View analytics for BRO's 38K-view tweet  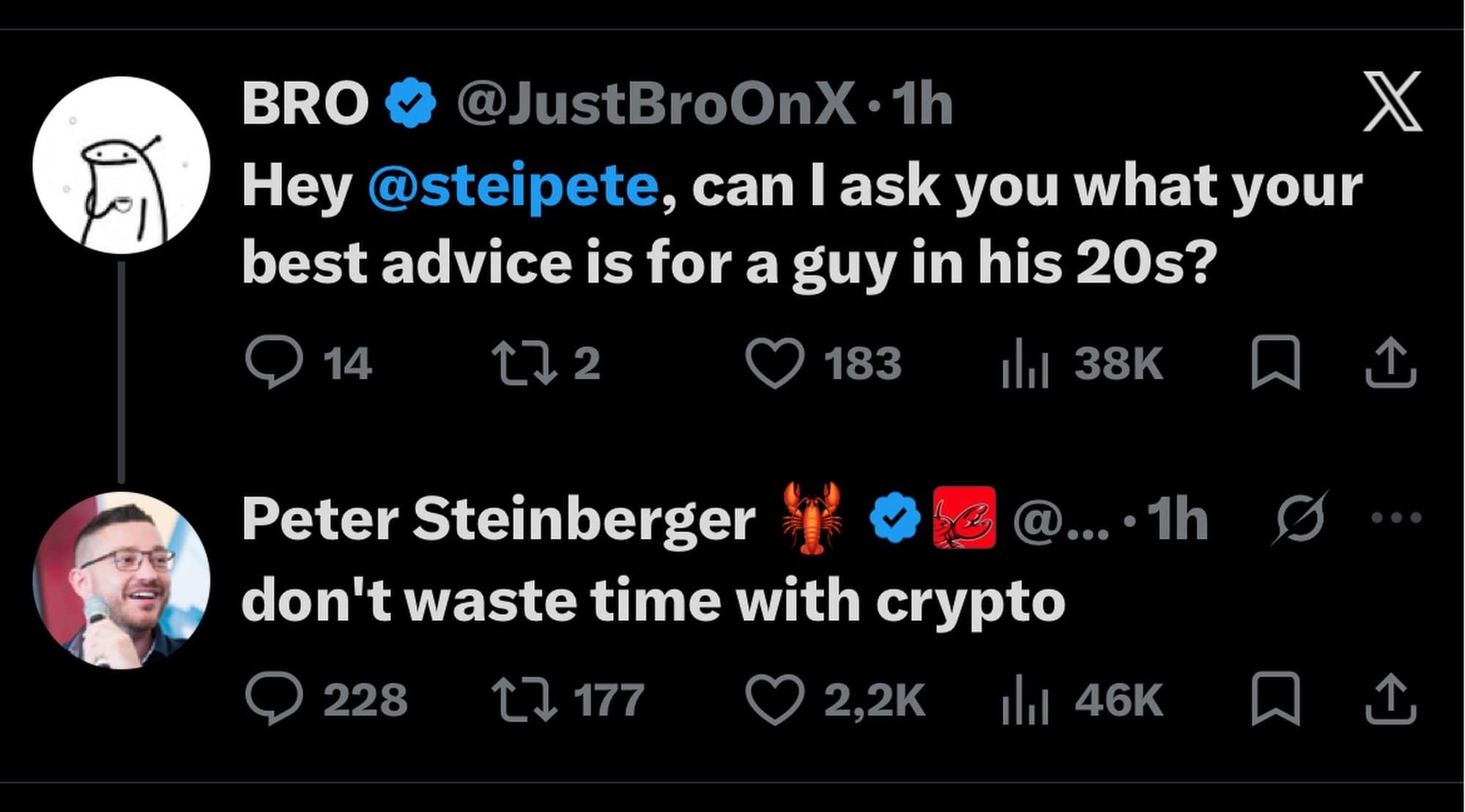point(1025,364)
